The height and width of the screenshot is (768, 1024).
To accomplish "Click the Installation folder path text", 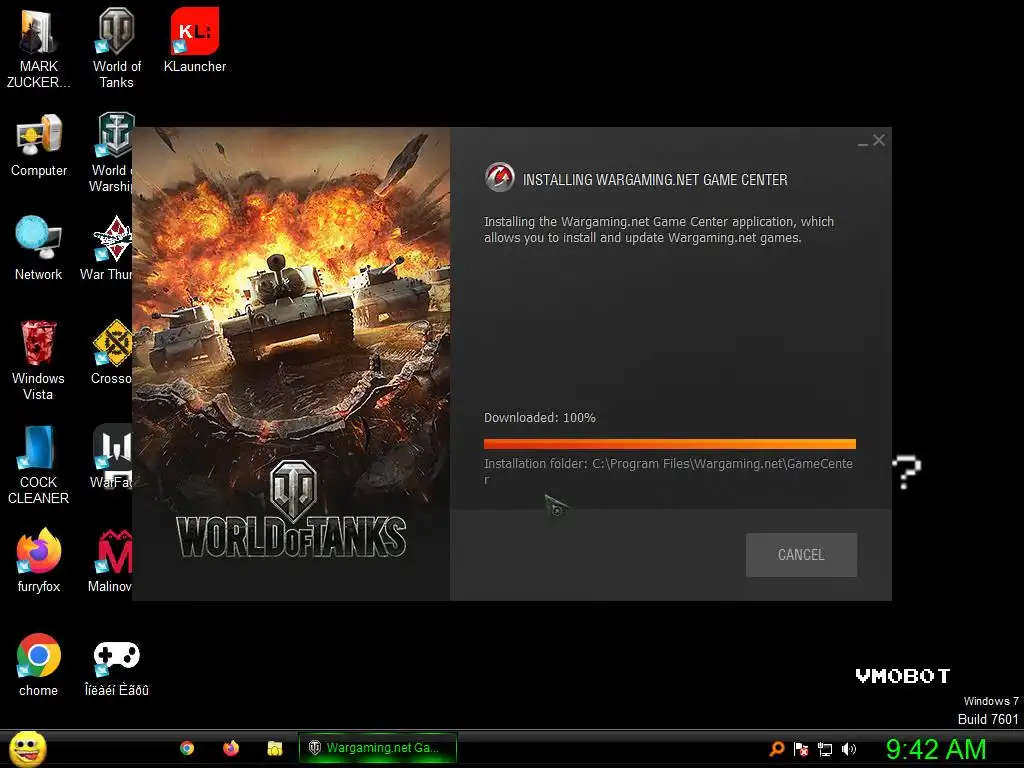I will coord(668,471).
